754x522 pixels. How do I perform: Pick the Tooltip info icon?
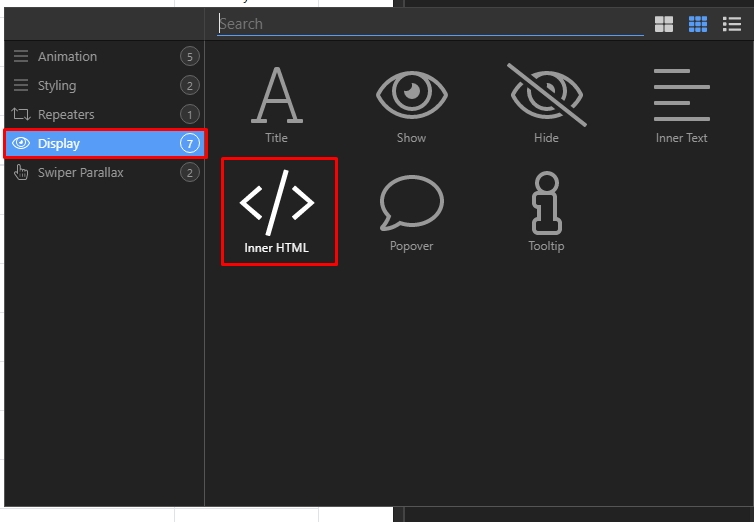tap(547, 203)
